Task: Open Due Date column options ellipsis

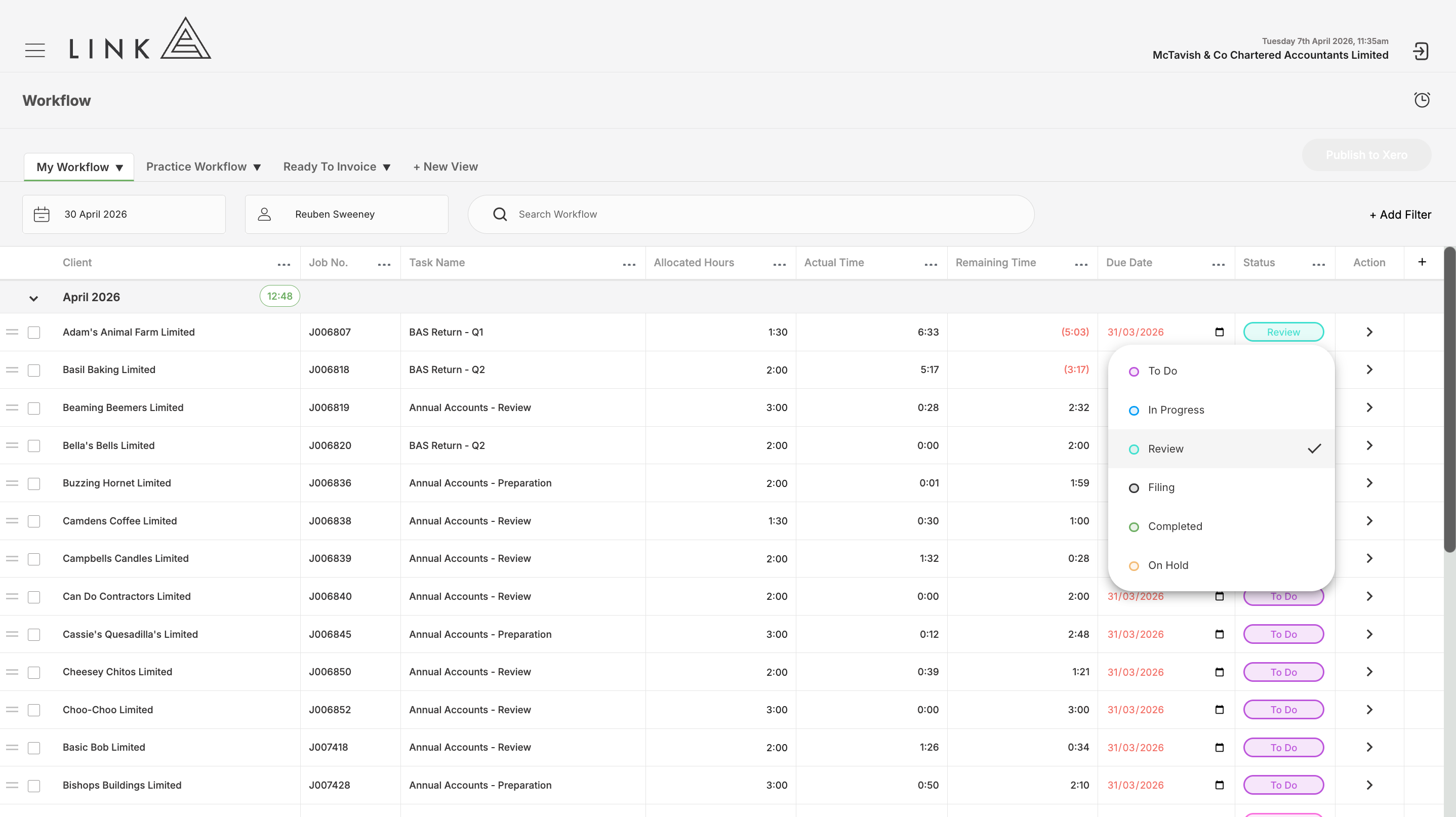Action: pyautogui.click(x=1219, y=264)
